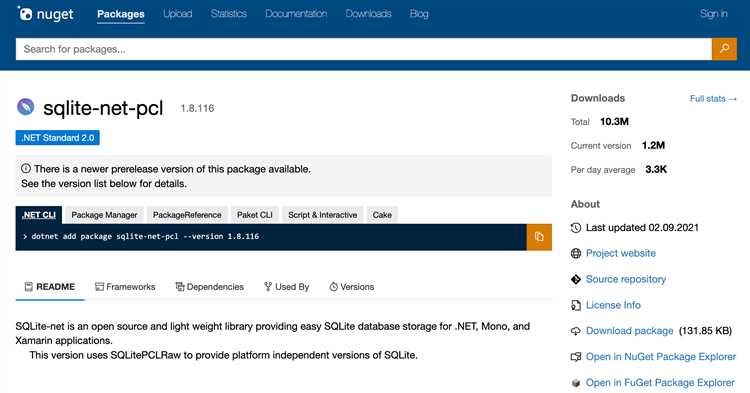The image size is (750, 393).
Task: Switch to the Versions tab
Action: (x=352, y=287)
